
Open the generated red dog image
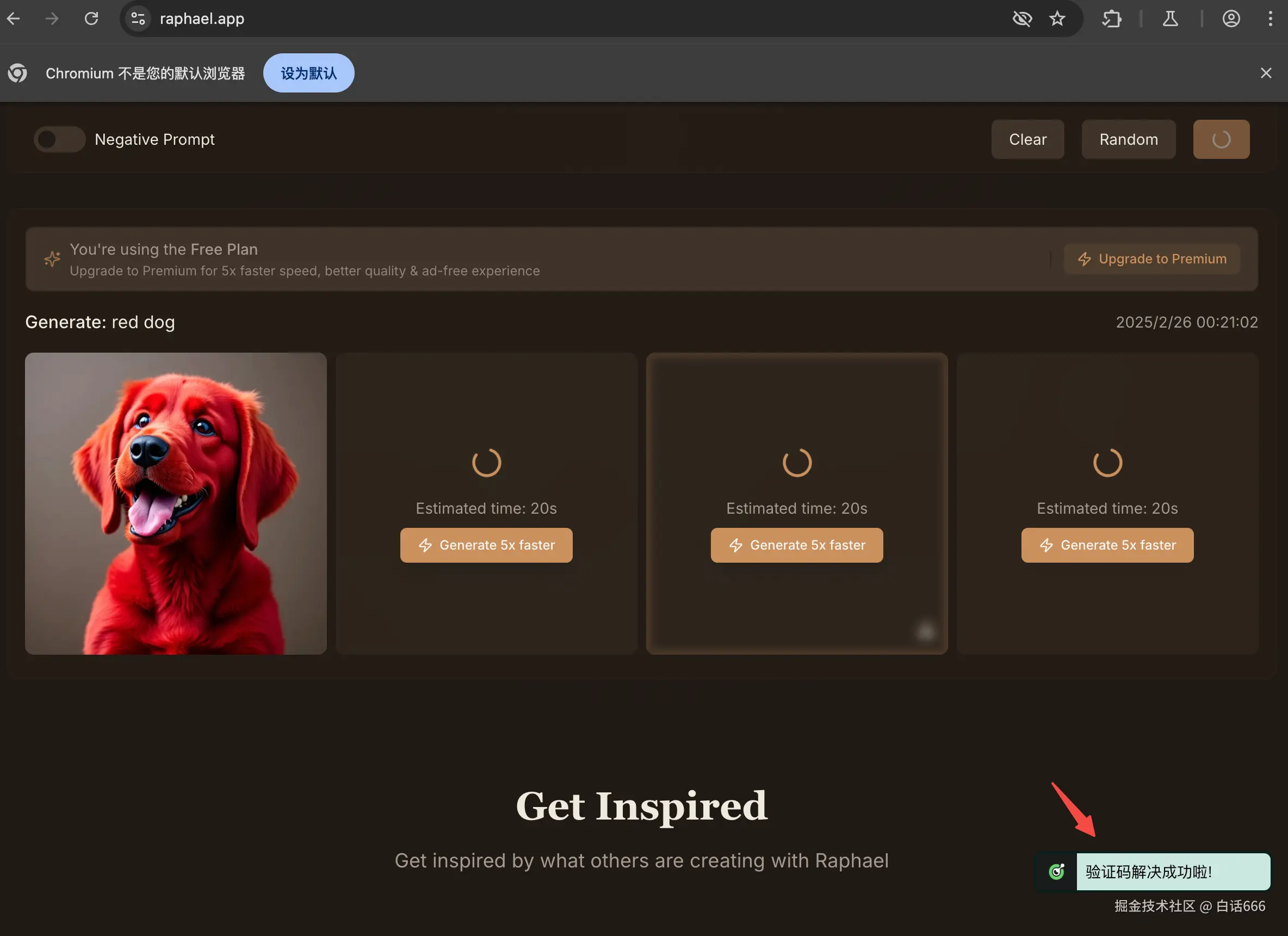[176, 503]
